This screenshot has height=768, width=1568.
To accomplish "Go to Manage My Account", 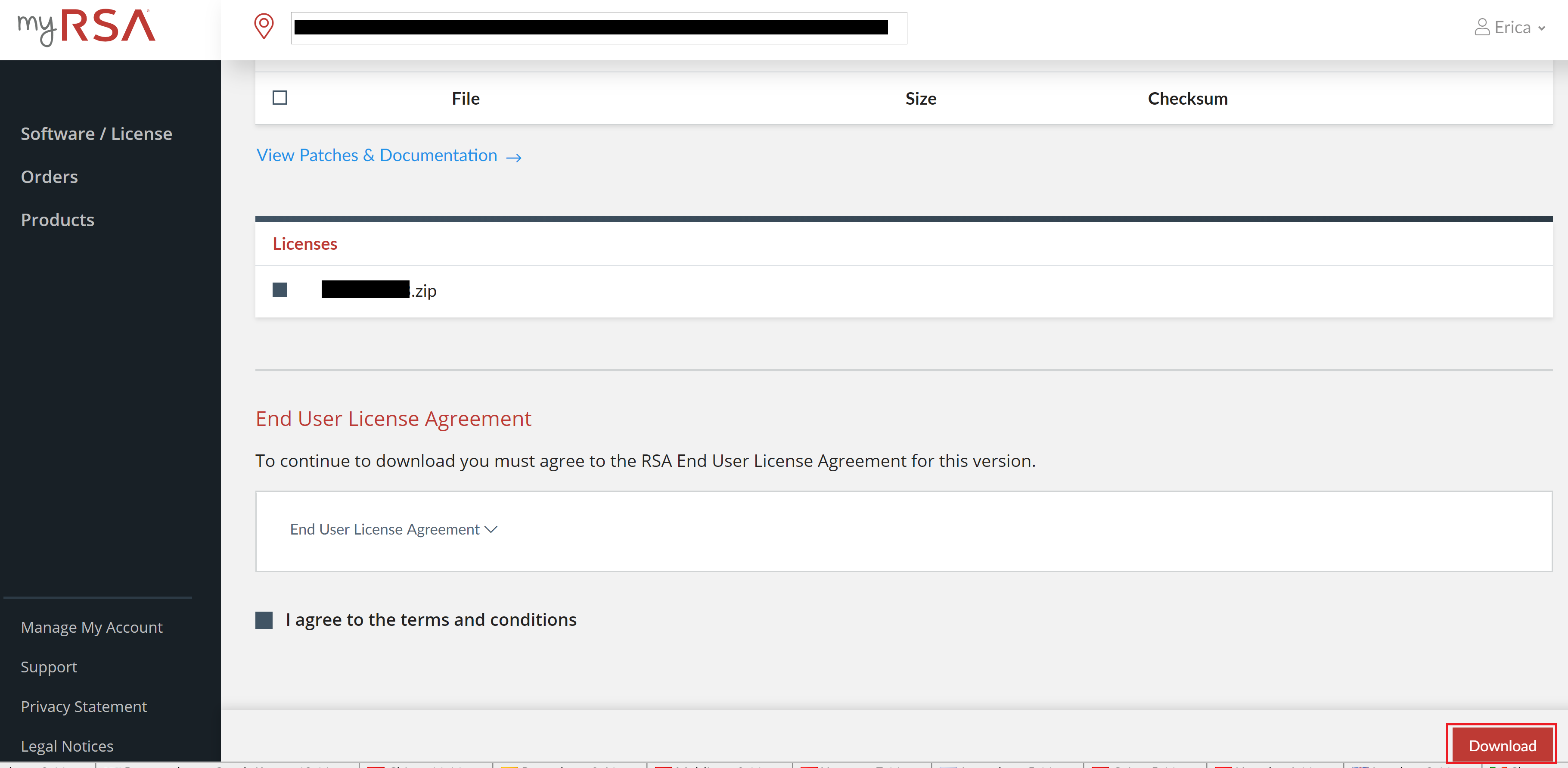I will 91,627.
